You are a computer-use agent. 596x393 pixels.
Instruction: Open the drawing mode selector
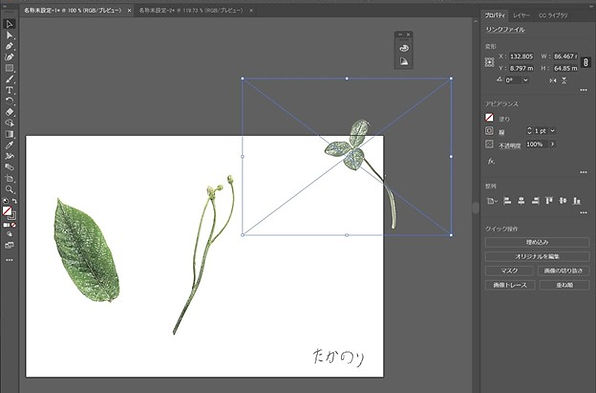point(10,235)
